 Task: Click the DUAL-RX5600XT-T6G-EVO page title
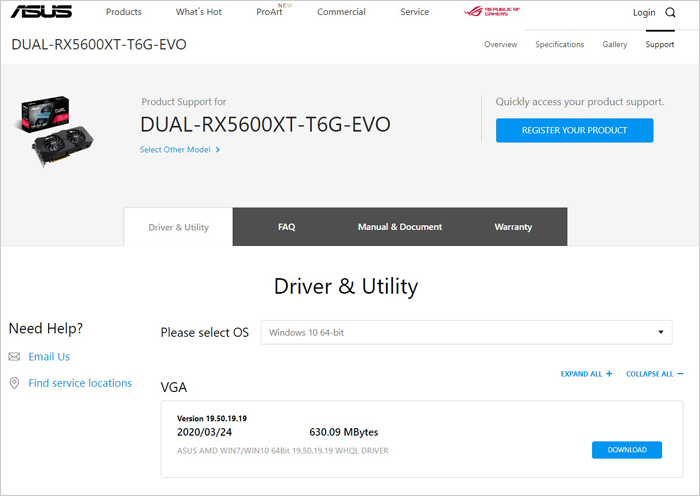tap(99, 44)
